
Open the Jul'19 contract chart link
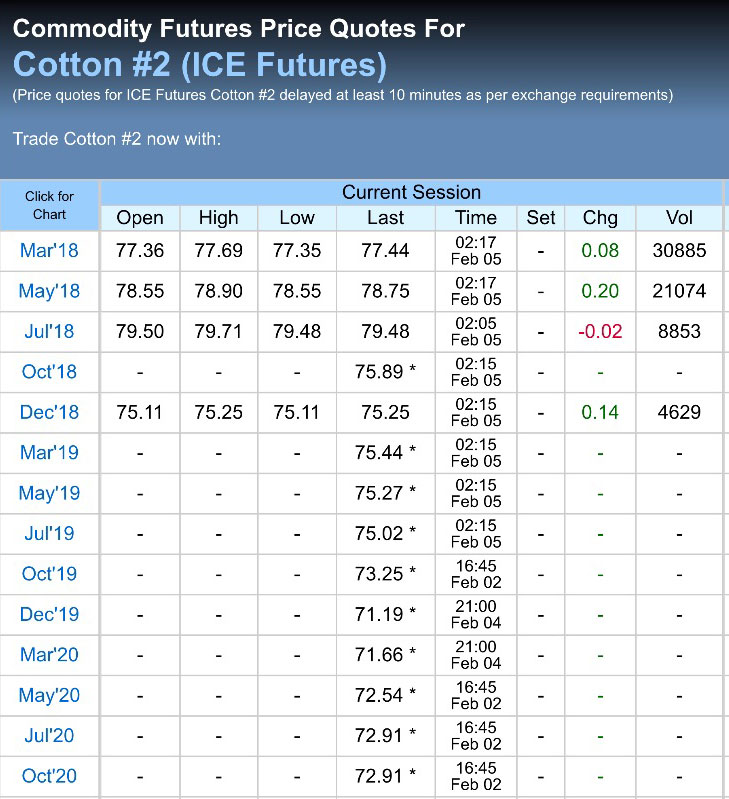tap(49, 533)
